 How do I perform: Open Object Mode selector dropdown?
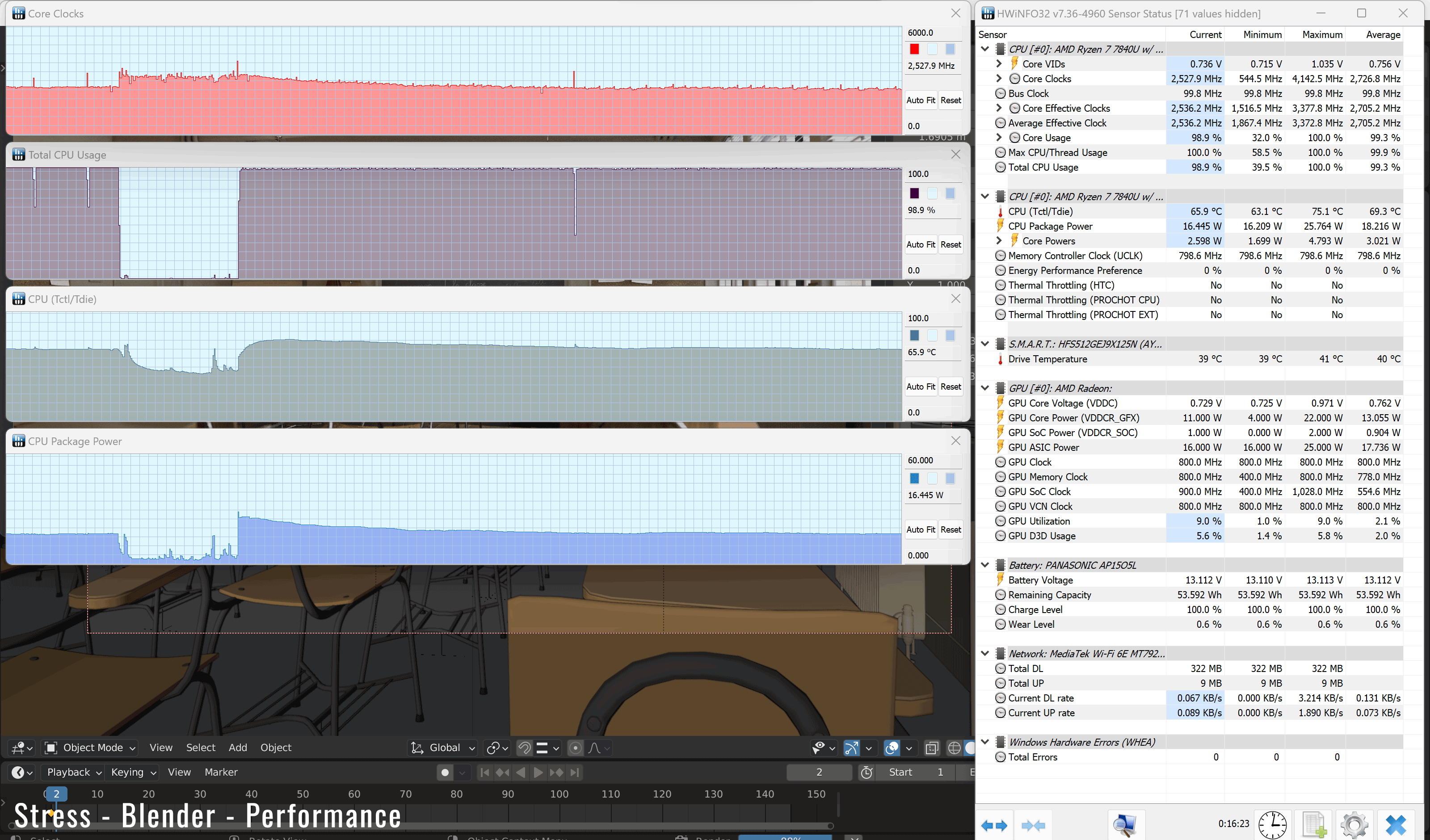pos(90,748)
